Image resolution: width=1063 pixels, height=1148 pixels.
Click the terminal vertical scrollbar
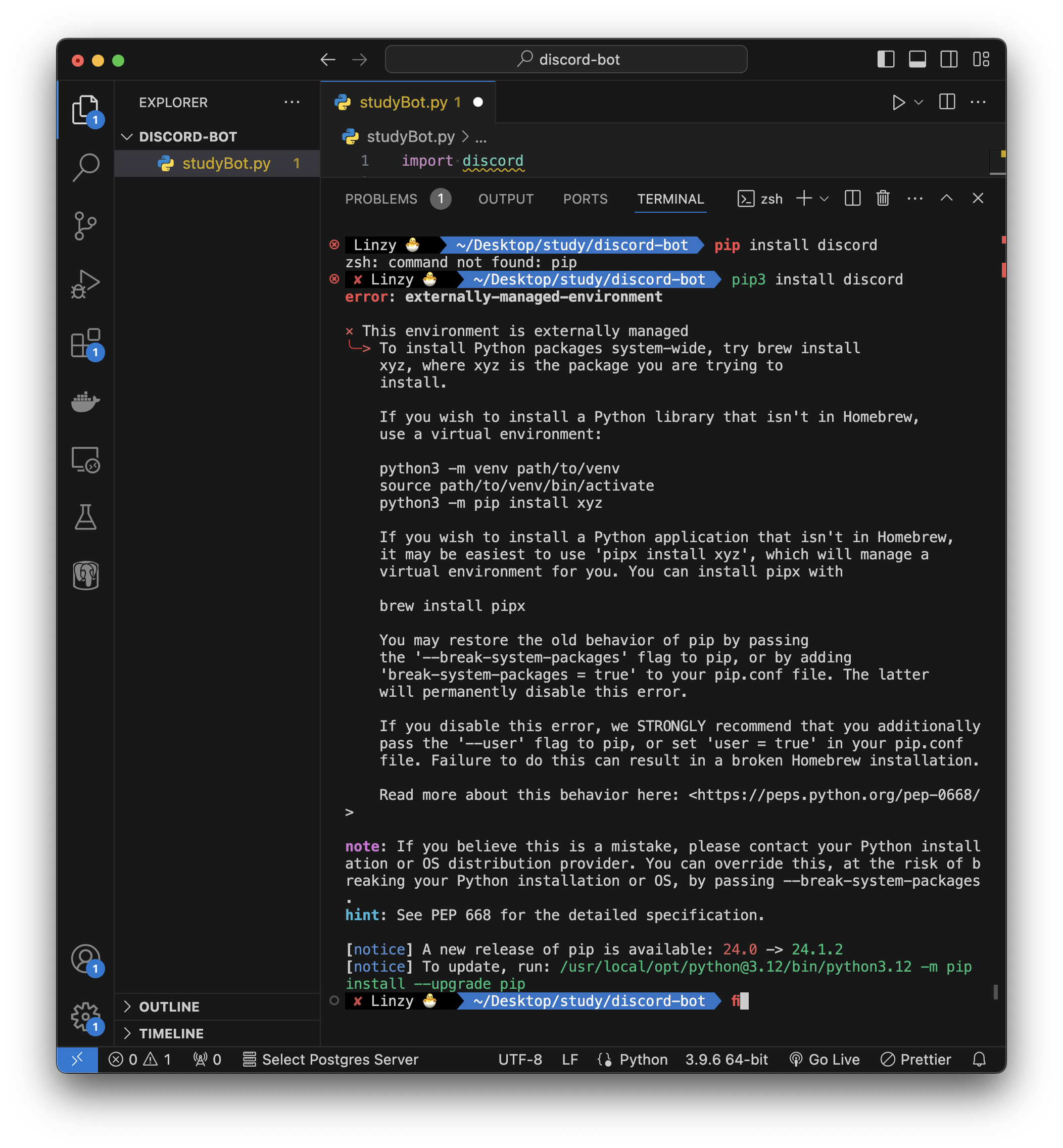[996, 991]
